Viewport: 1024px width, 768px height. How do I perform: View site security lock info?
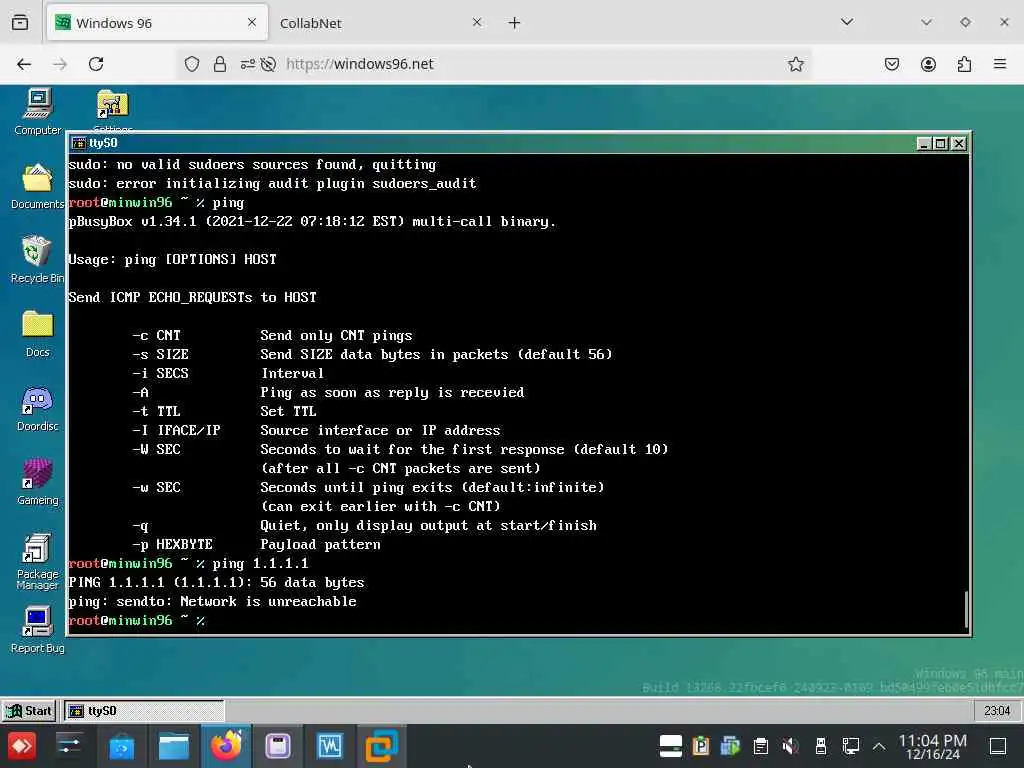click(220, 64)
